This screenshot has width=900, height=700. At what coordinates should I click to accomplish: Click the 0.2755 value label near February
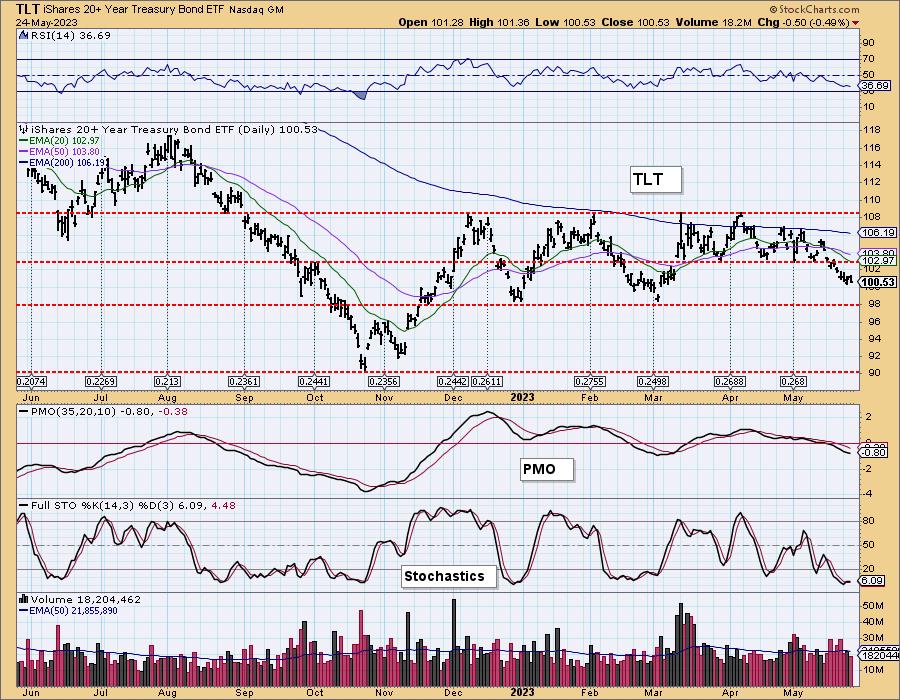coord(590,382)
